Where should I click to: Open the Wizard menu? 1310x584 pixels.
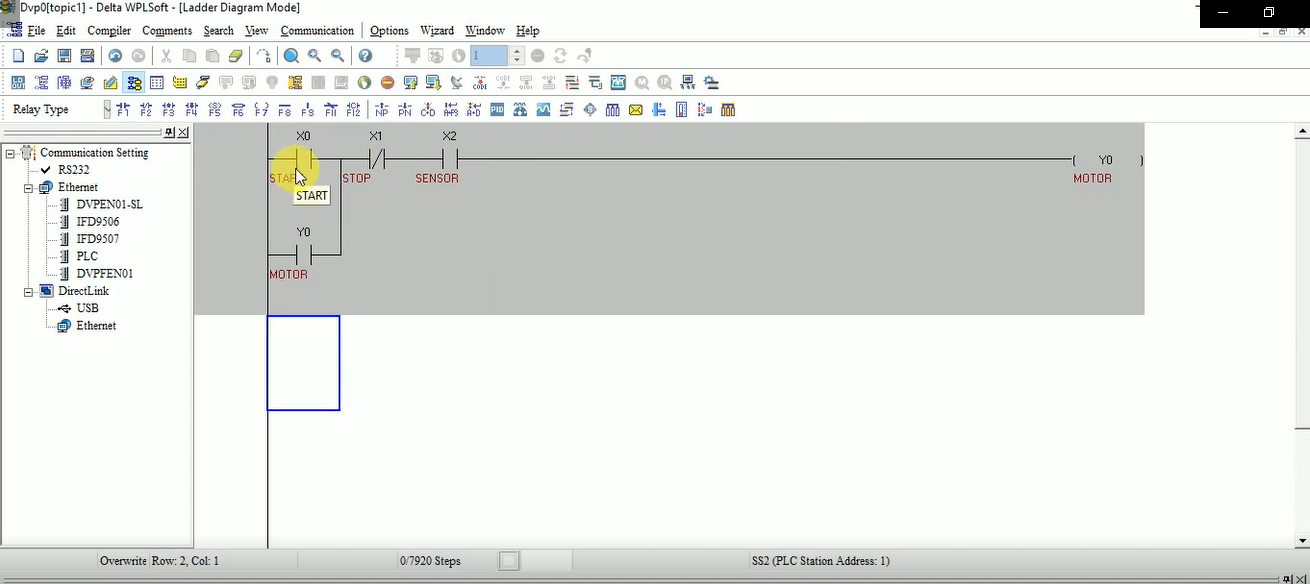(x=437, y=30)
